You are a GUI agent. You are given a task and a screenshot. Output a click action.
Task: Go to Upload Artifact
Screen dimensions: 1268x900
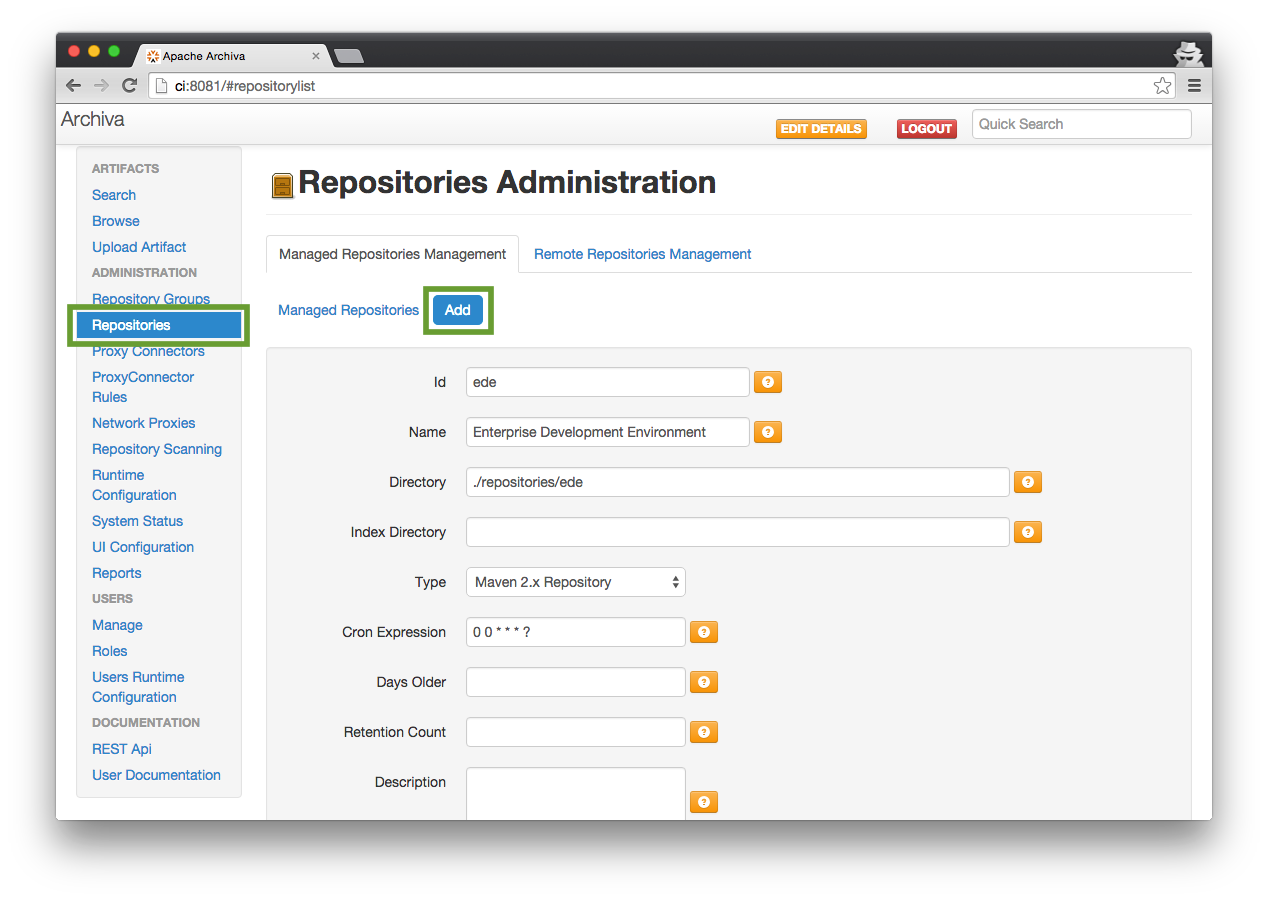click(x=139, y=247)
